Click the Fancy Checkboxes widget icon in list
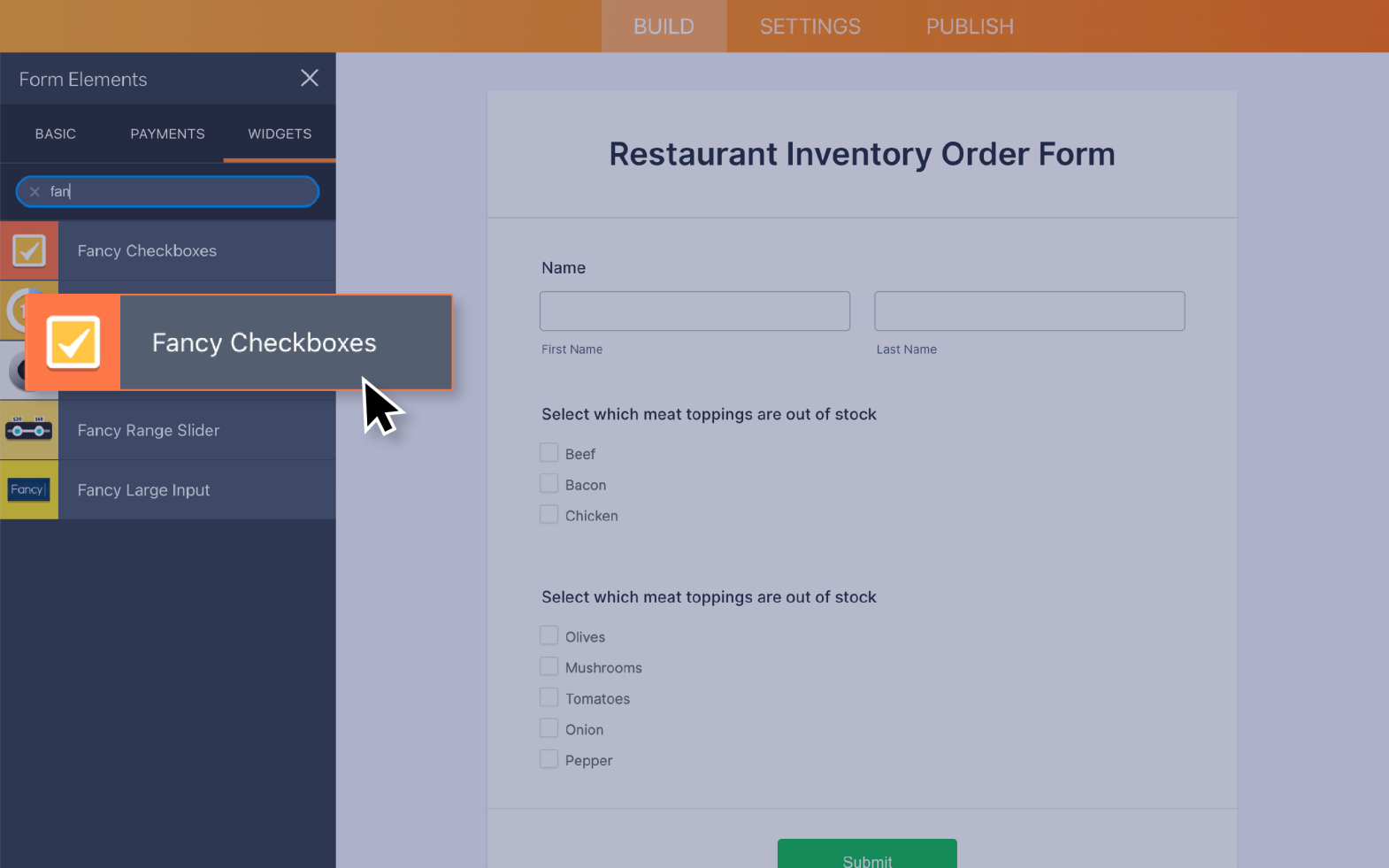Viewport: 1389px width, 868px height. coord(29,250)
